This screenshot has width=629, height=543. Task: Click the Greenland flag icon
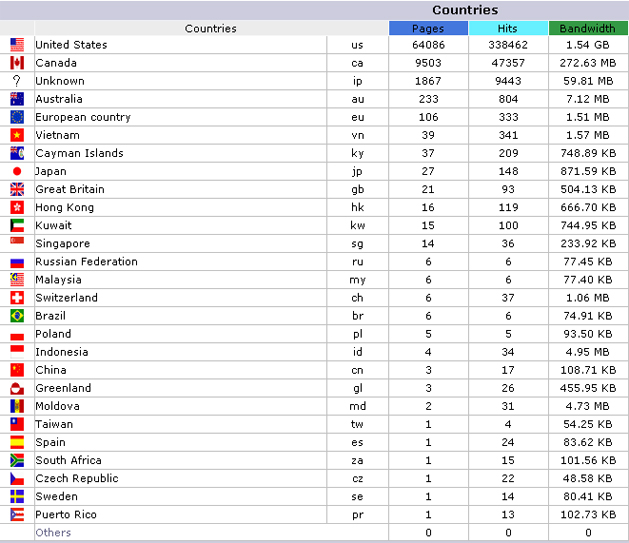17,388
